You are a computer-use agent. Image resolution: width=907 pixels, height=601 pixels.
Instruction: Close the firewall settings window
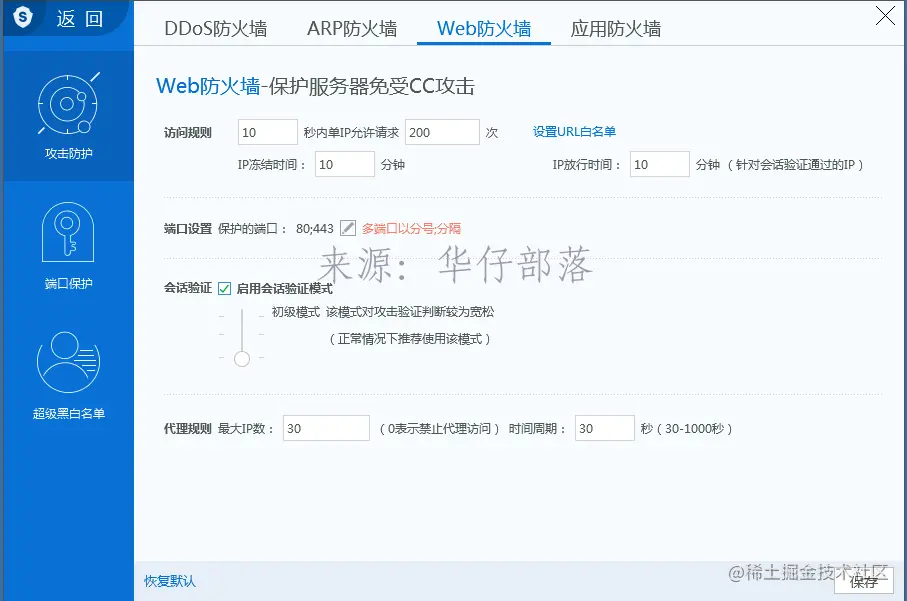pyautogui.click(x=885, y=16)
